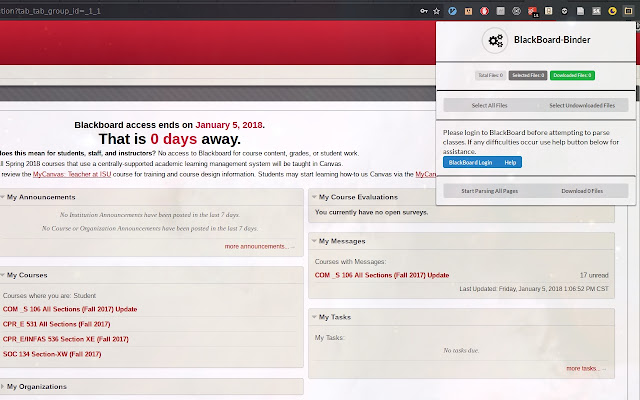Click the BlackBoard Binder extension toolbar icon
Screen dimensions: 640x400
click(628, 11)
